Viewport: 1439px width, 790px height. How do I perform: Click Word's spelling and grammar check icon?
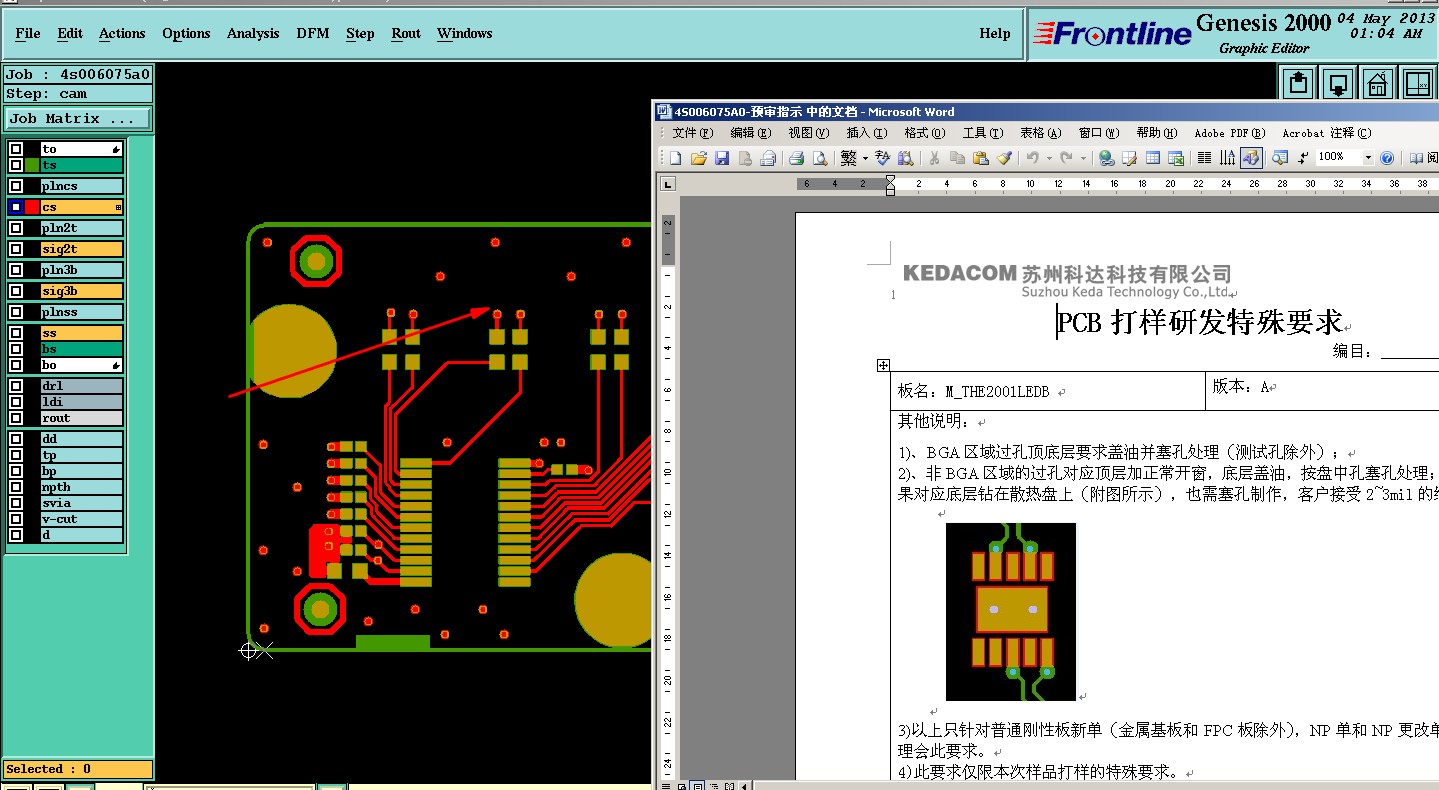882,158
